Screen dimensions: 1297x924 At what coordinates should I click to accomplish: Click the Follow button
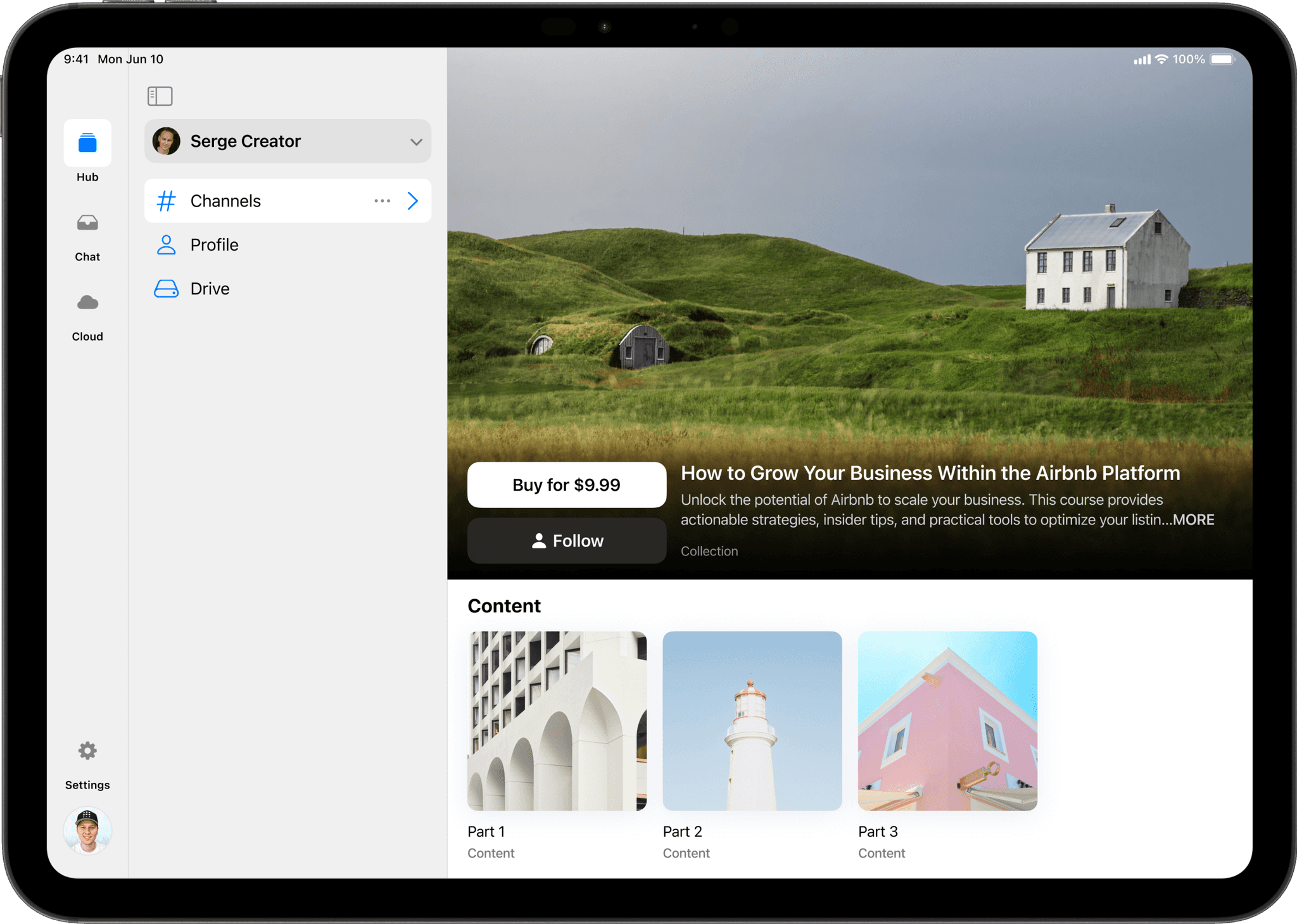tap(566, 541)
